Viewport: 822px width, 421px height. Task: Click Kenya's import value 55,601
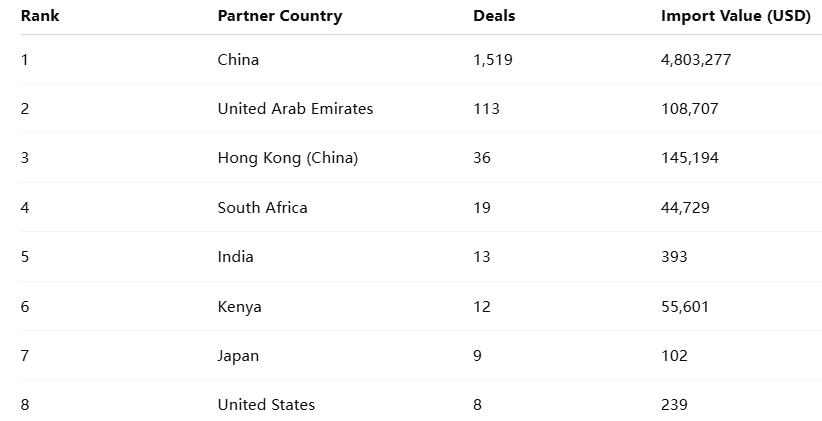[684, 307]
